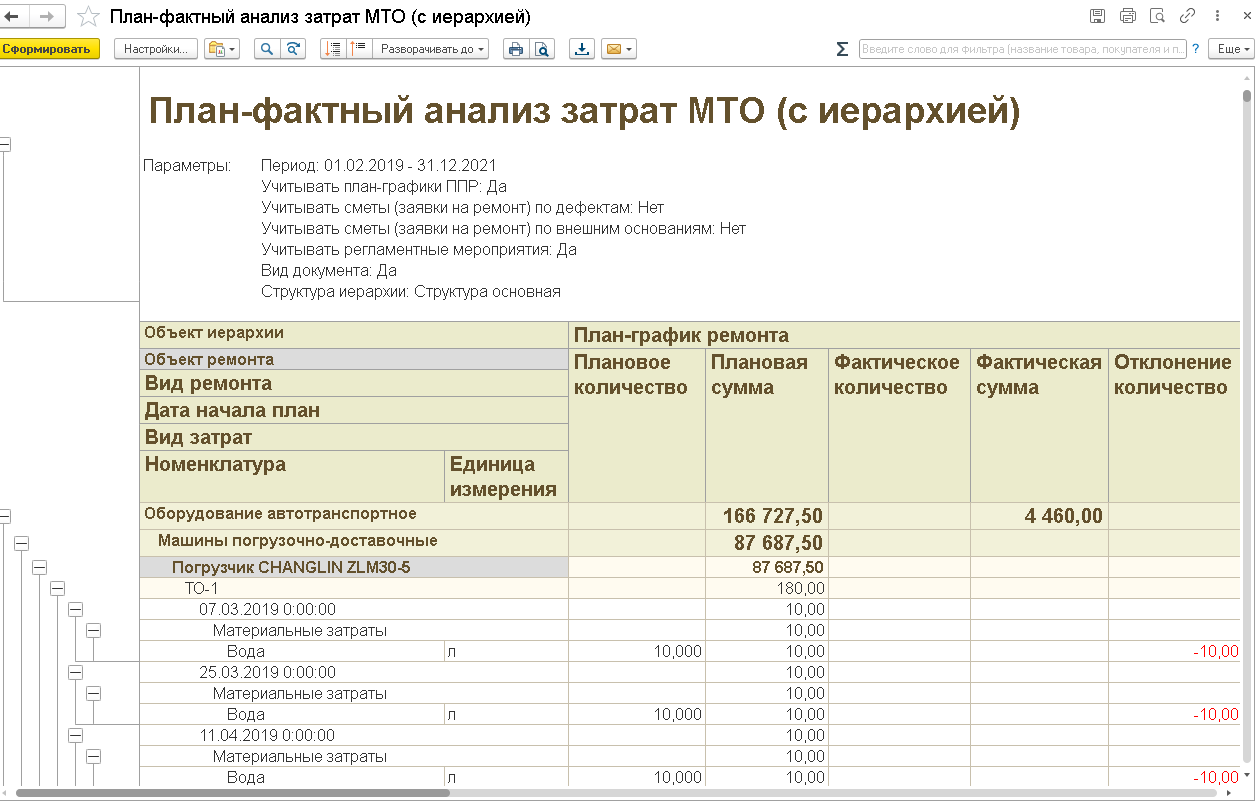Select the 166 727,50 planned sum cell
The width and height of the screenshot is (1257, 806).
click(767, 516)
